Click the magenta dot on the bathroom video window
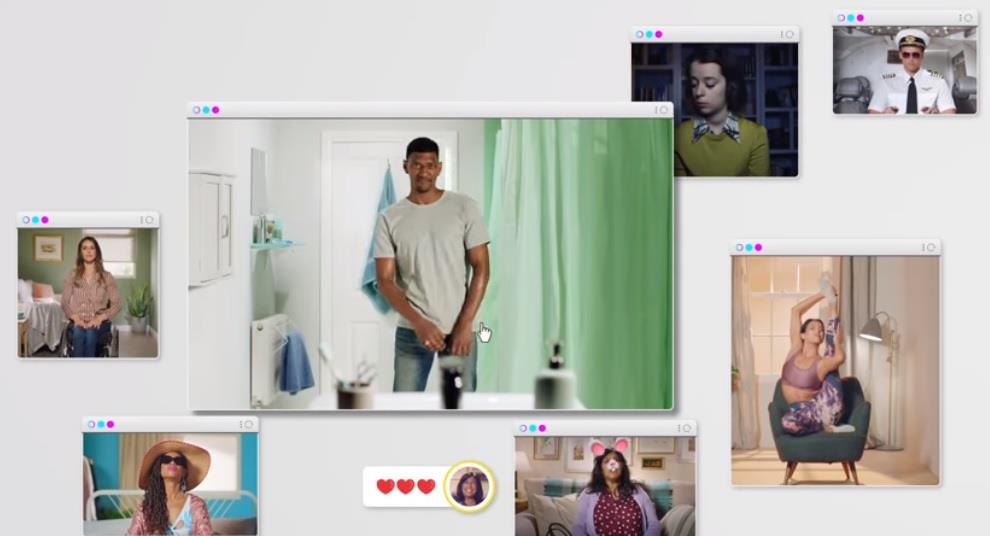 pyautogui.click(x=215, y=110)
